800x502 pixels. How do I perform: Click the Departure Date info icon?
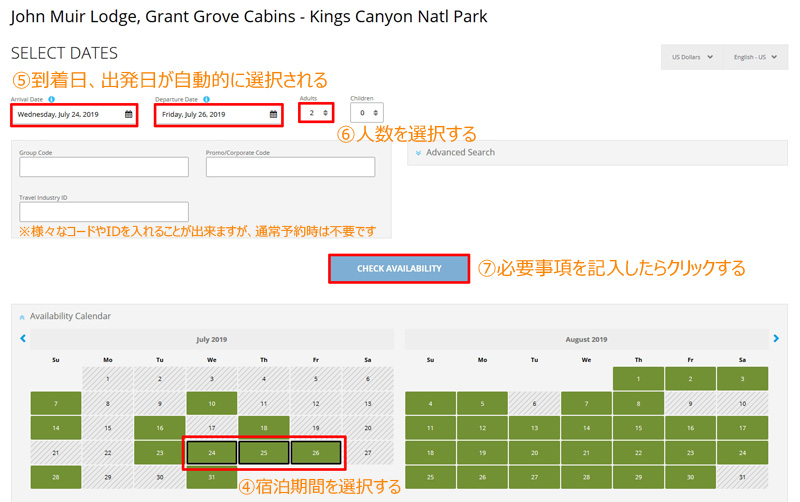click(x=206, y=99)
